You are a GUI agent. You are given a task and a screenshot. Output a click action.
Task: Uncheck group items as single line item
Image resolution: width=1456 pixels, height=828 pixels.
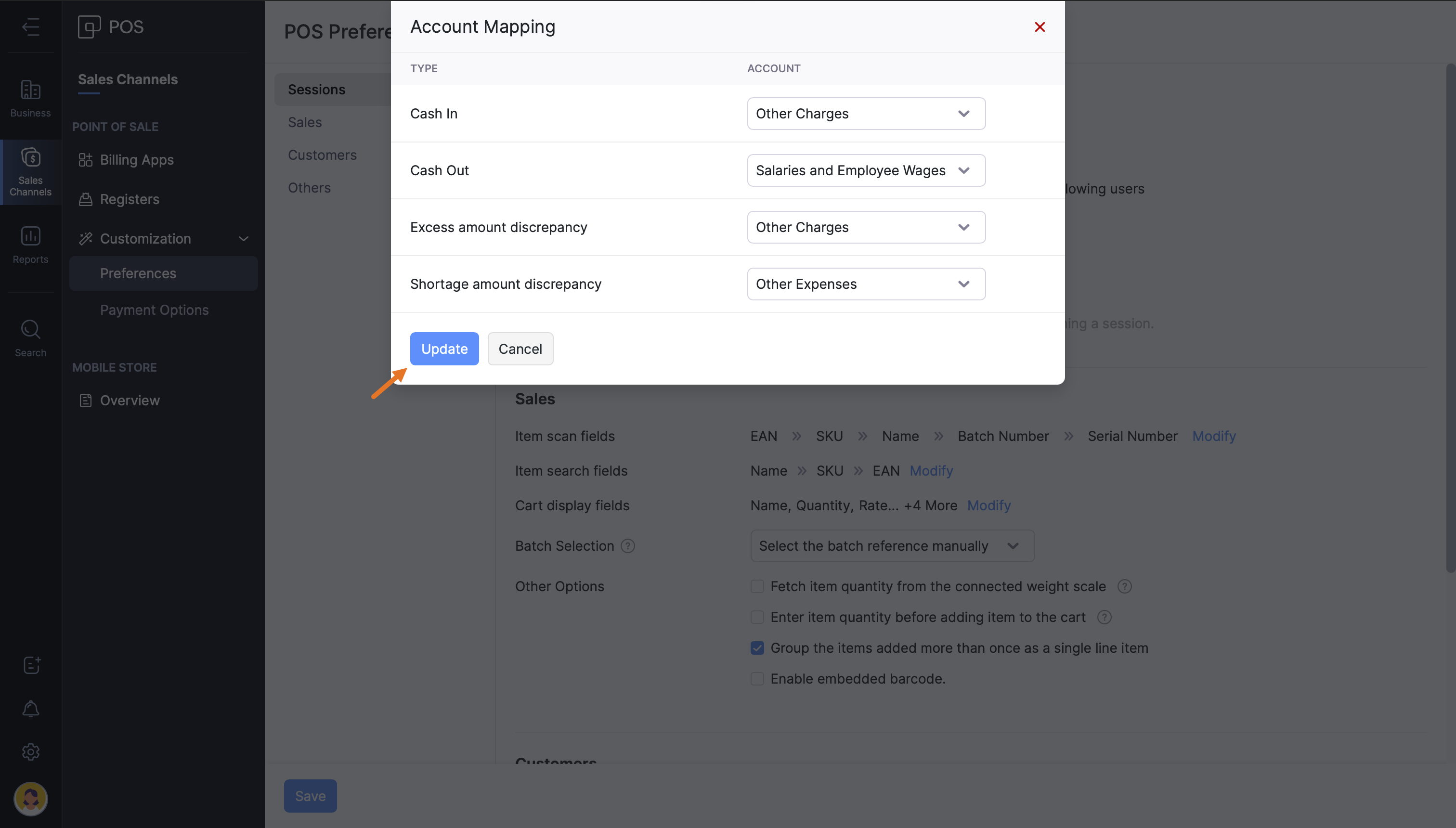pyautogui.click(x=757, y=648)
